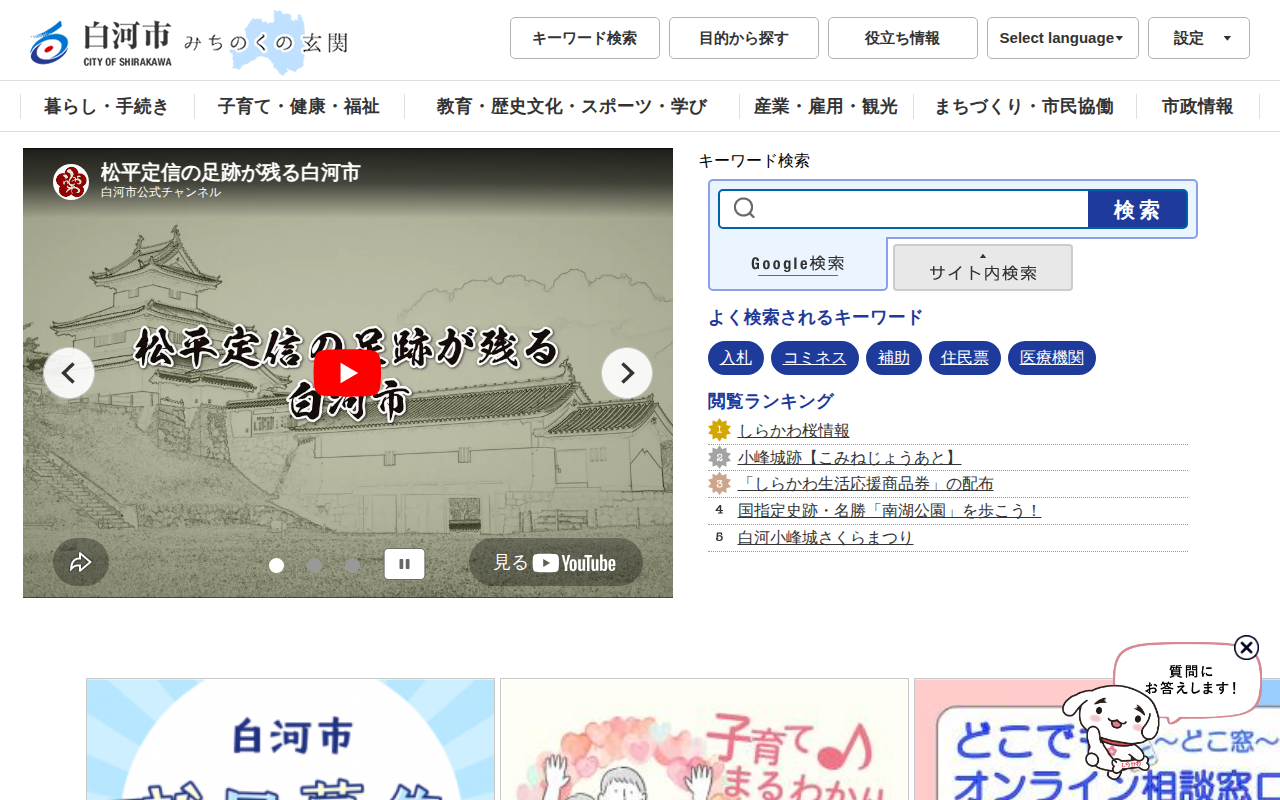Image resolution: width=1280 pixels, height=800 pixels.
Task: Open the 暮らし・手続き menu
Action: 107,106
